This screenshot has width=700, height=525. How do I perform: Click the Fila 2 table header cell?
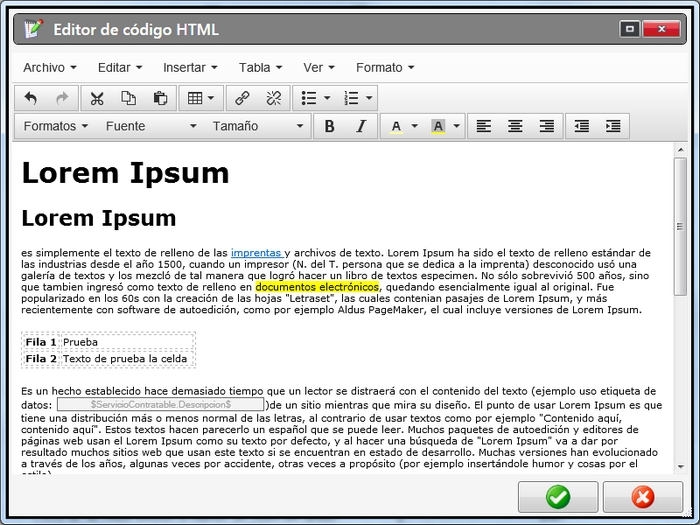coord(41,358)
